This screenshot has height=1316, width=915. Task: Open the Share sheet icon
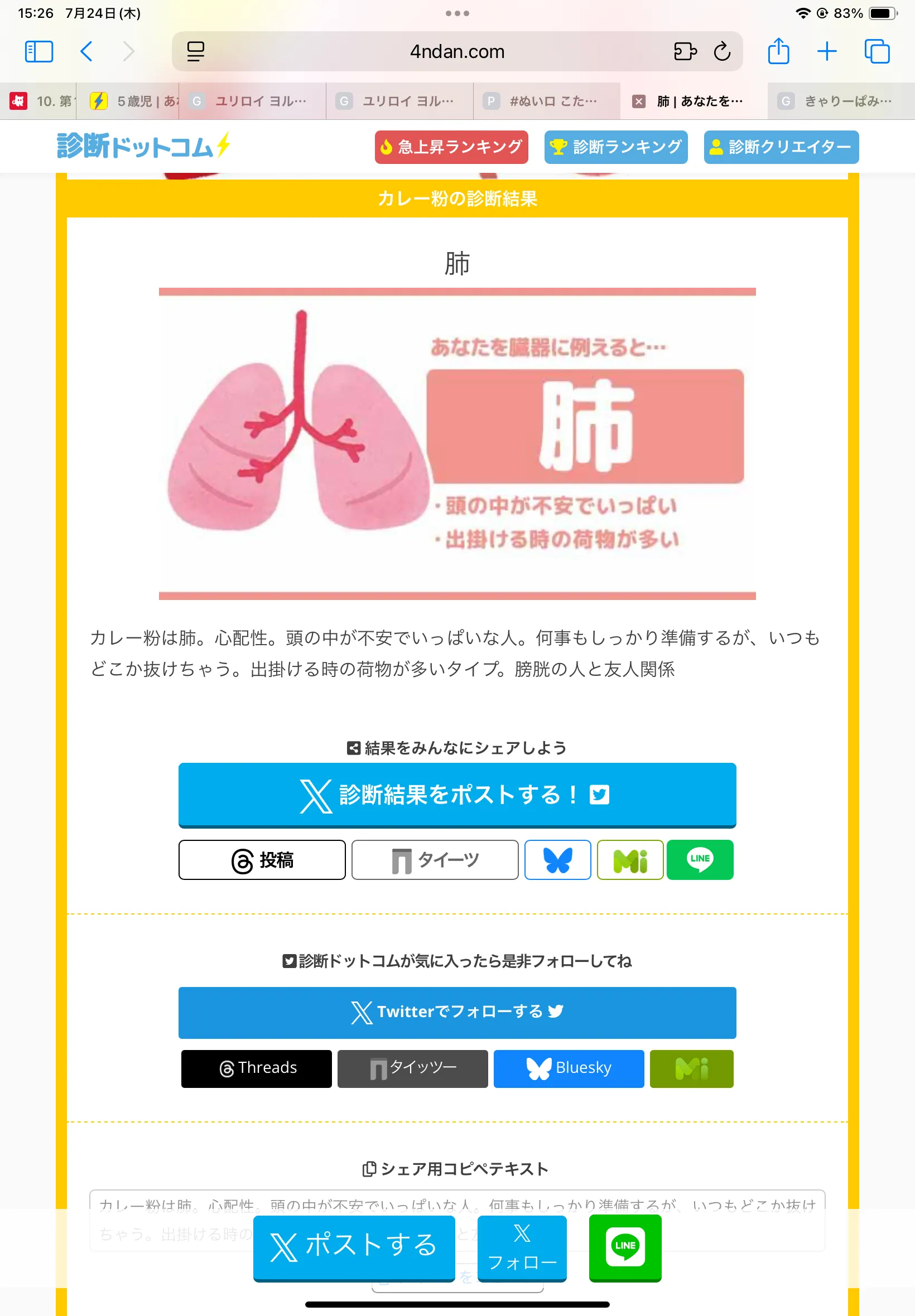click(x=778, y=51)
